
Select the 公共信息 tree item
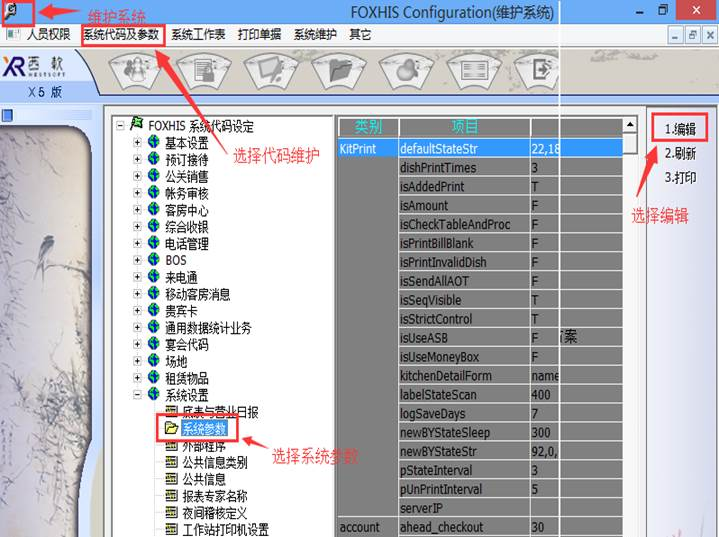point(204,479)
